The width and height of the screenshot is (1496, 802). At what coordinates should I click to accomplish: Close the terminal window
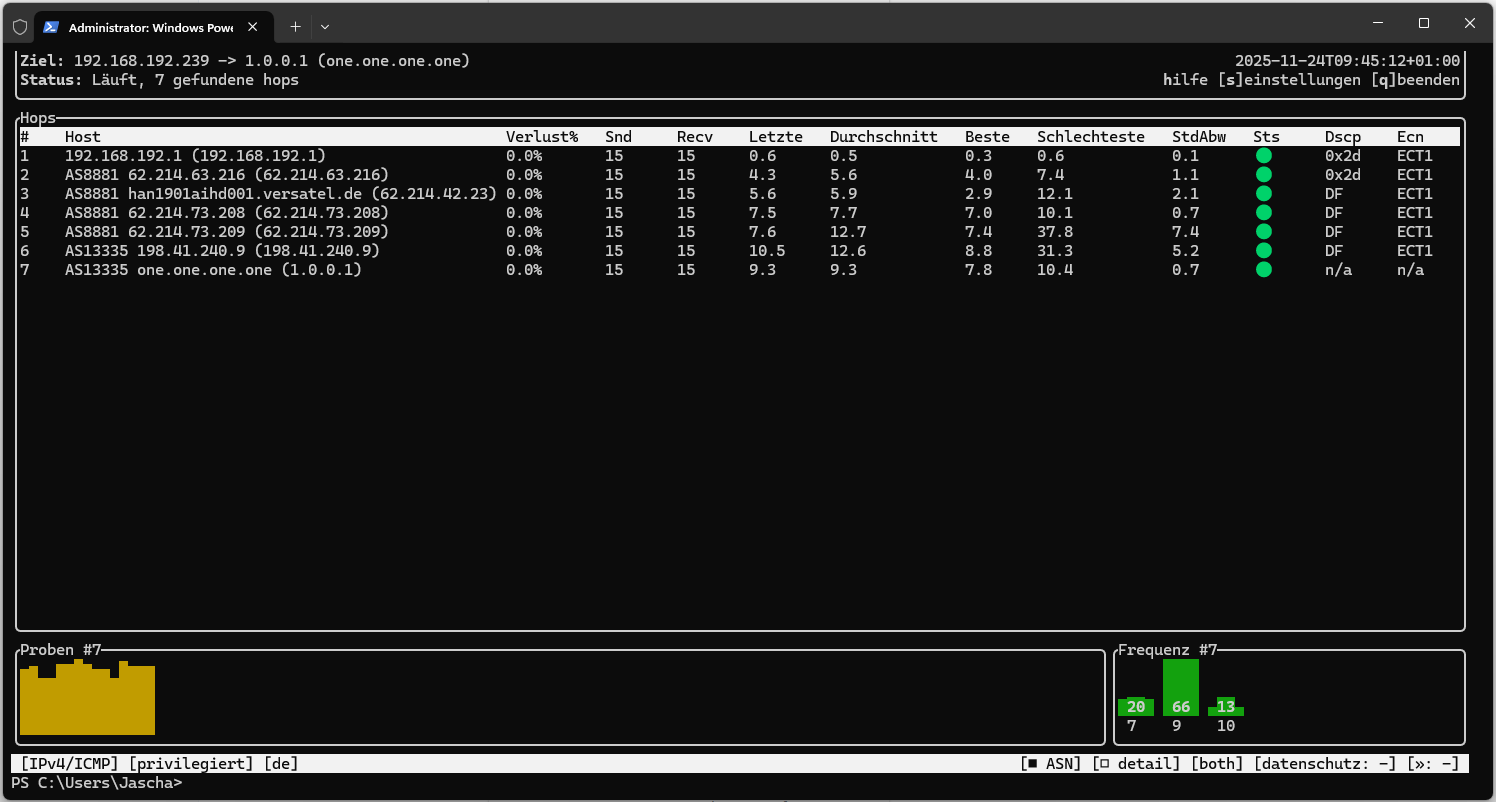click(1470, 22)
